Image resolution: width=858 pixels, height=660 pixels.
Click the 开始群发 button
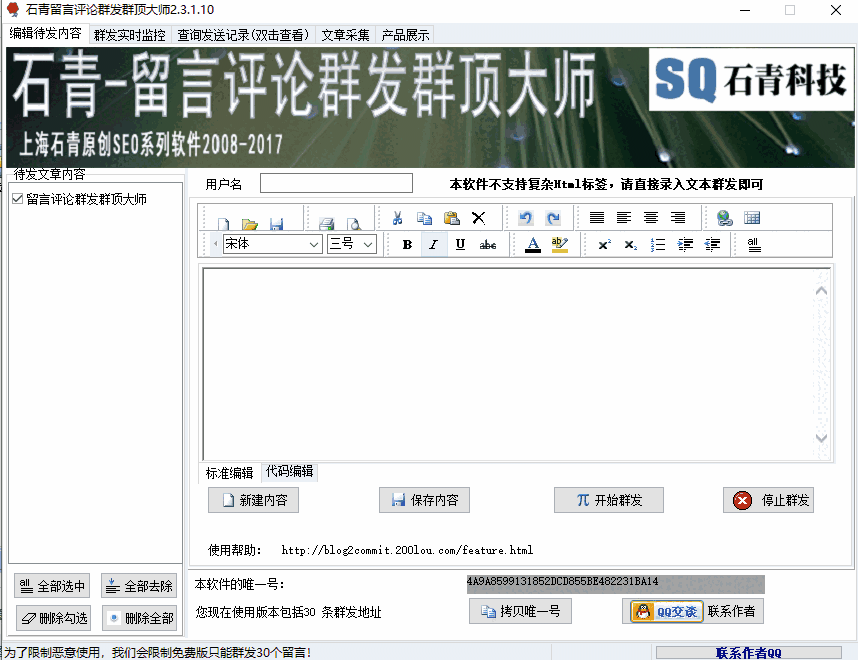[608, 500]
